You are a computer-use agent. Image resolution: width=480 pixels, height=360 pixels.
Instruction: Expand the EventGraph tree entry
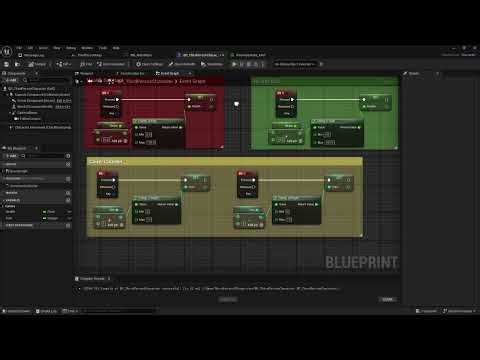click(x=3, y=171)
